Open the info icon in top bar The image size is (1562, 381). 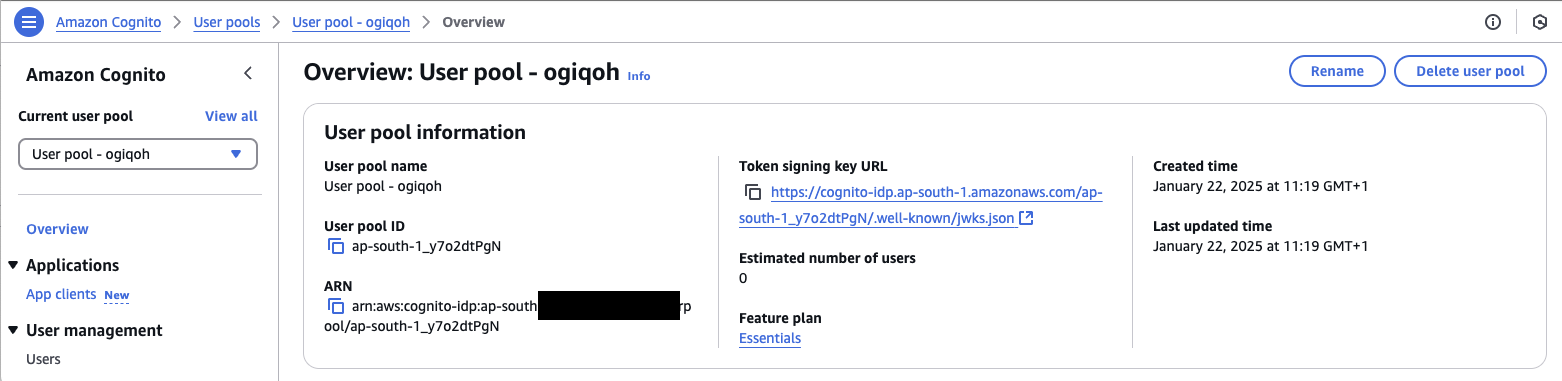point(1493,22)
